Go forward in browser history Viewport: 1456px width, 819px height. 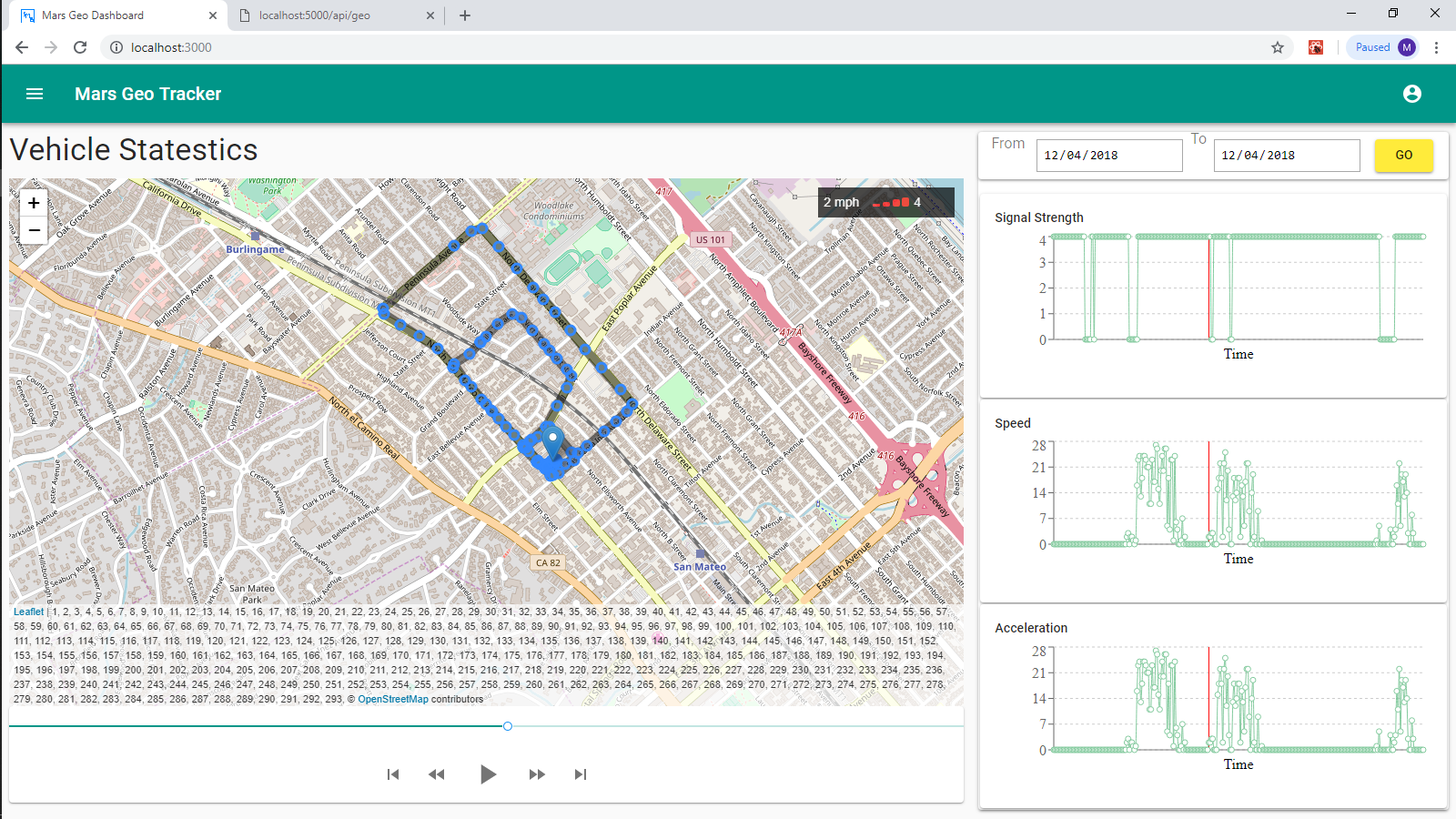pyautogui.click(x=51, y=47)
